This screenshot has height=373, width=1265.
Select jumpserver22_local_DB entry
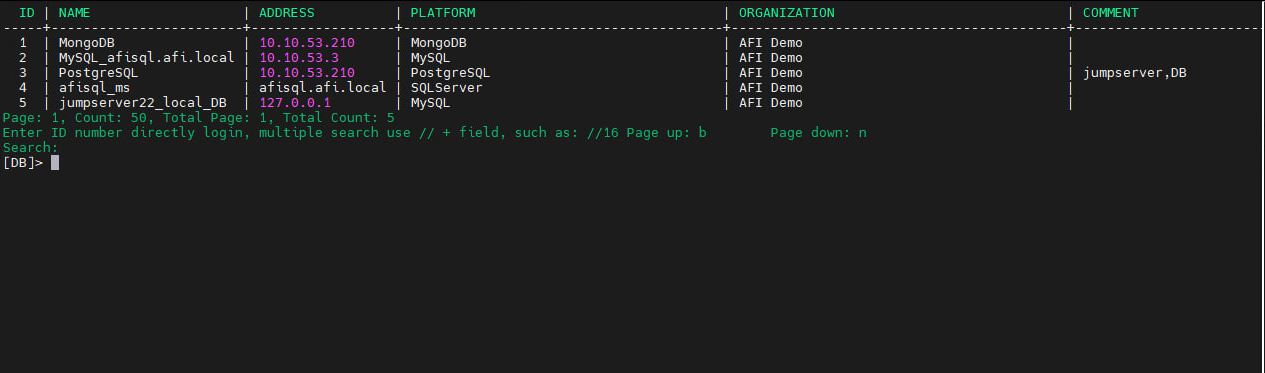[x=143, y=103]
